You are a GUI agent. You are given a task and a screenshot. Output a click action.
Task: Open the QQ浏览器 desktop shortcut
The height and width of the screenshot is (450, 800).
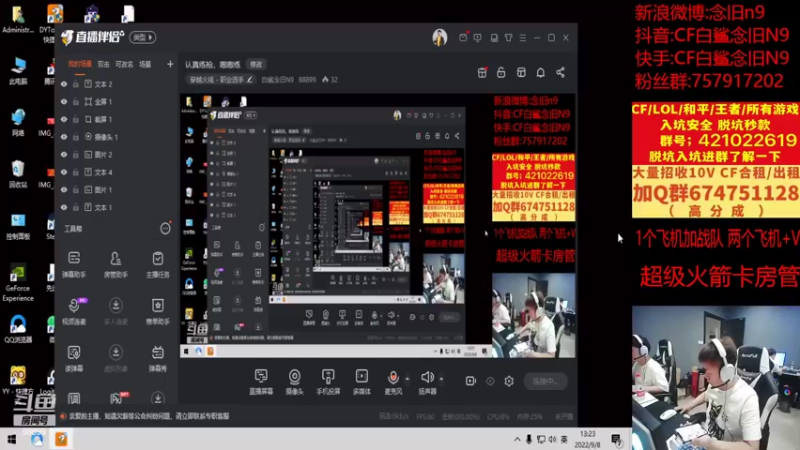[x=18, y=329]
